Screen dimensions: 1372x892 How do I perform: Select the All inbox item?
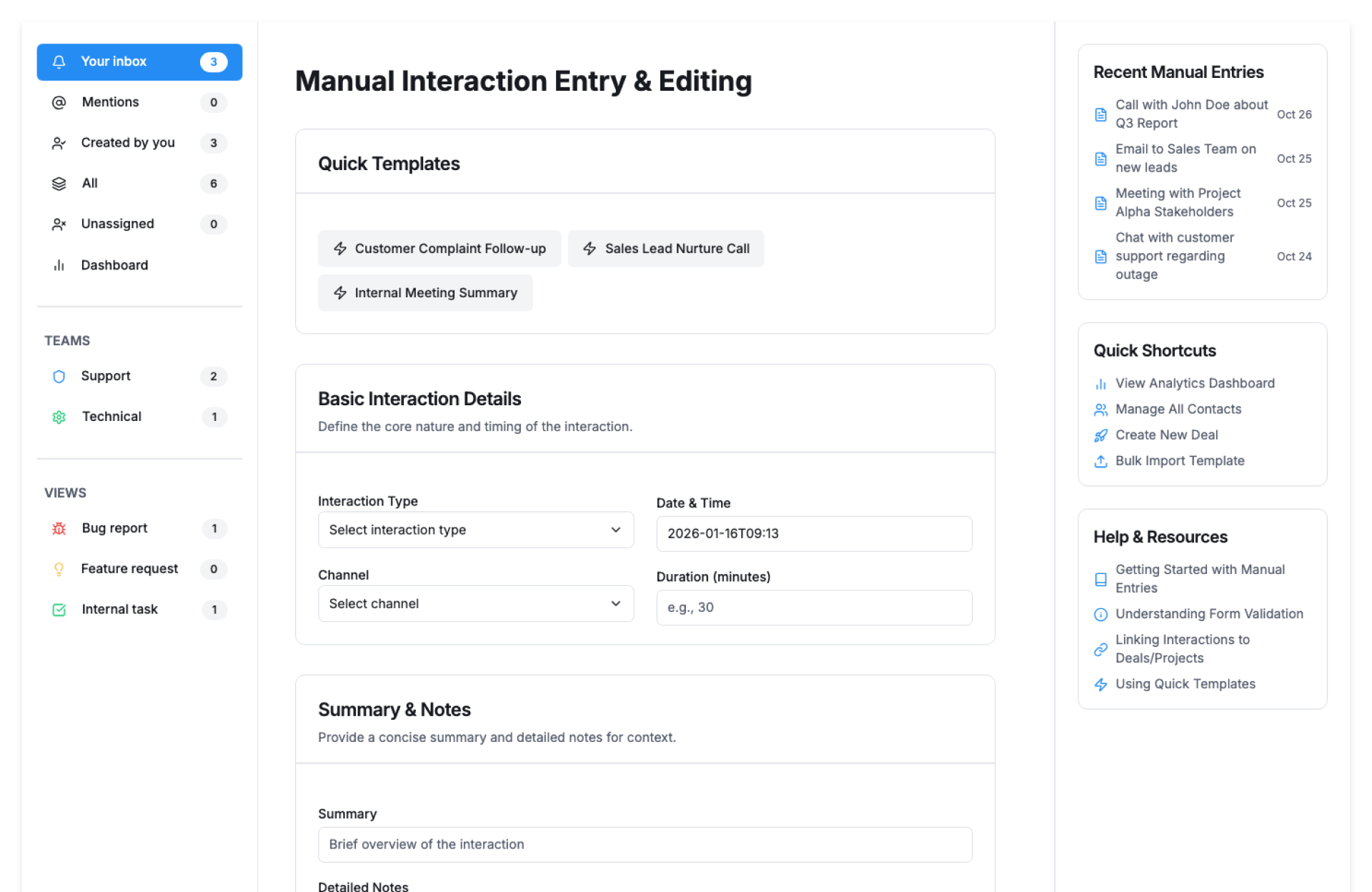pos(90,184)
